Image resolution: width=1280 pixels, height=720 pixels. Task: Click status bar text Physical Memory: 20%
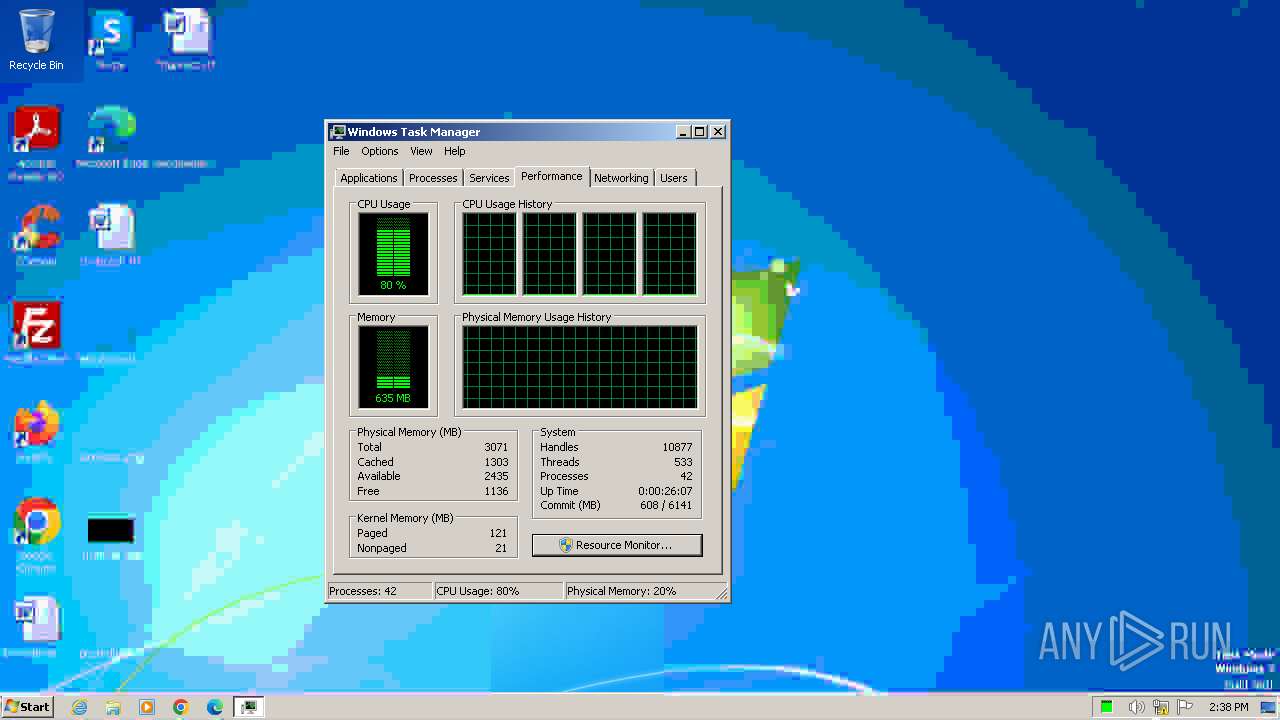point(622,591)
